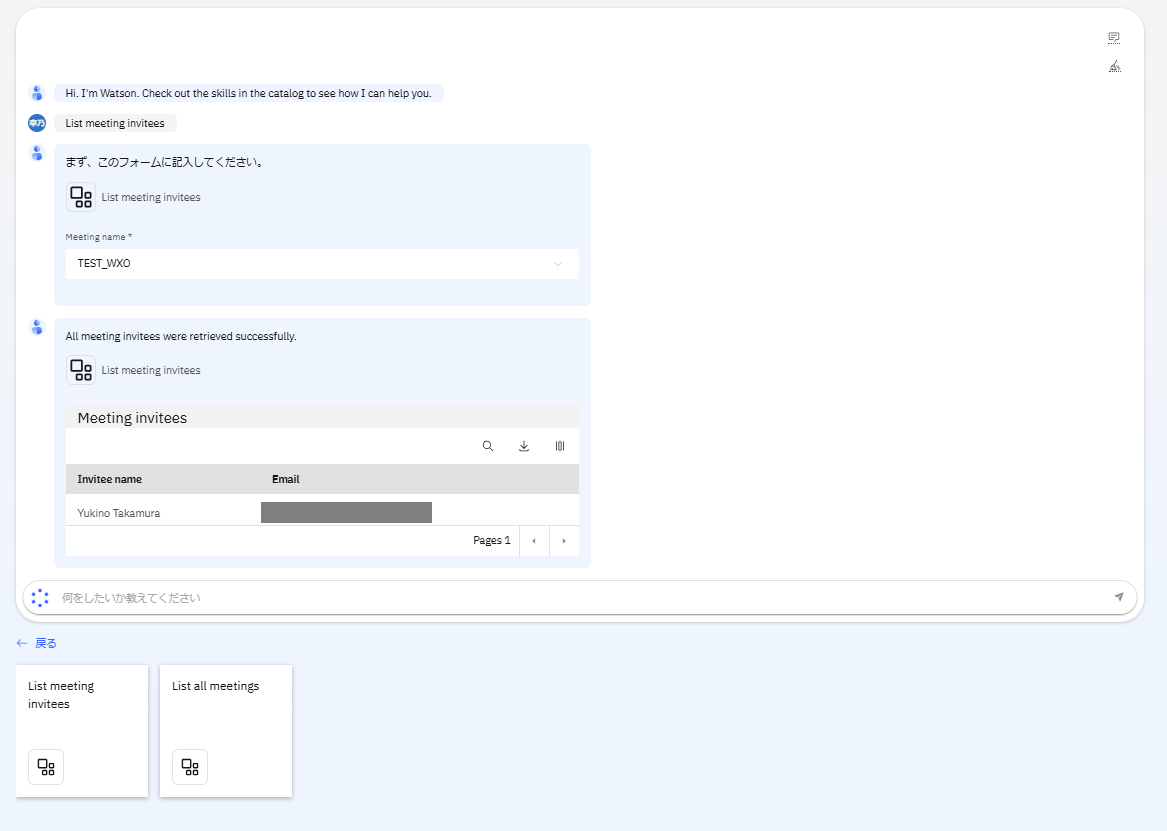
Task: Click the chat bubble icon at top right
Action: point(1114,38)
